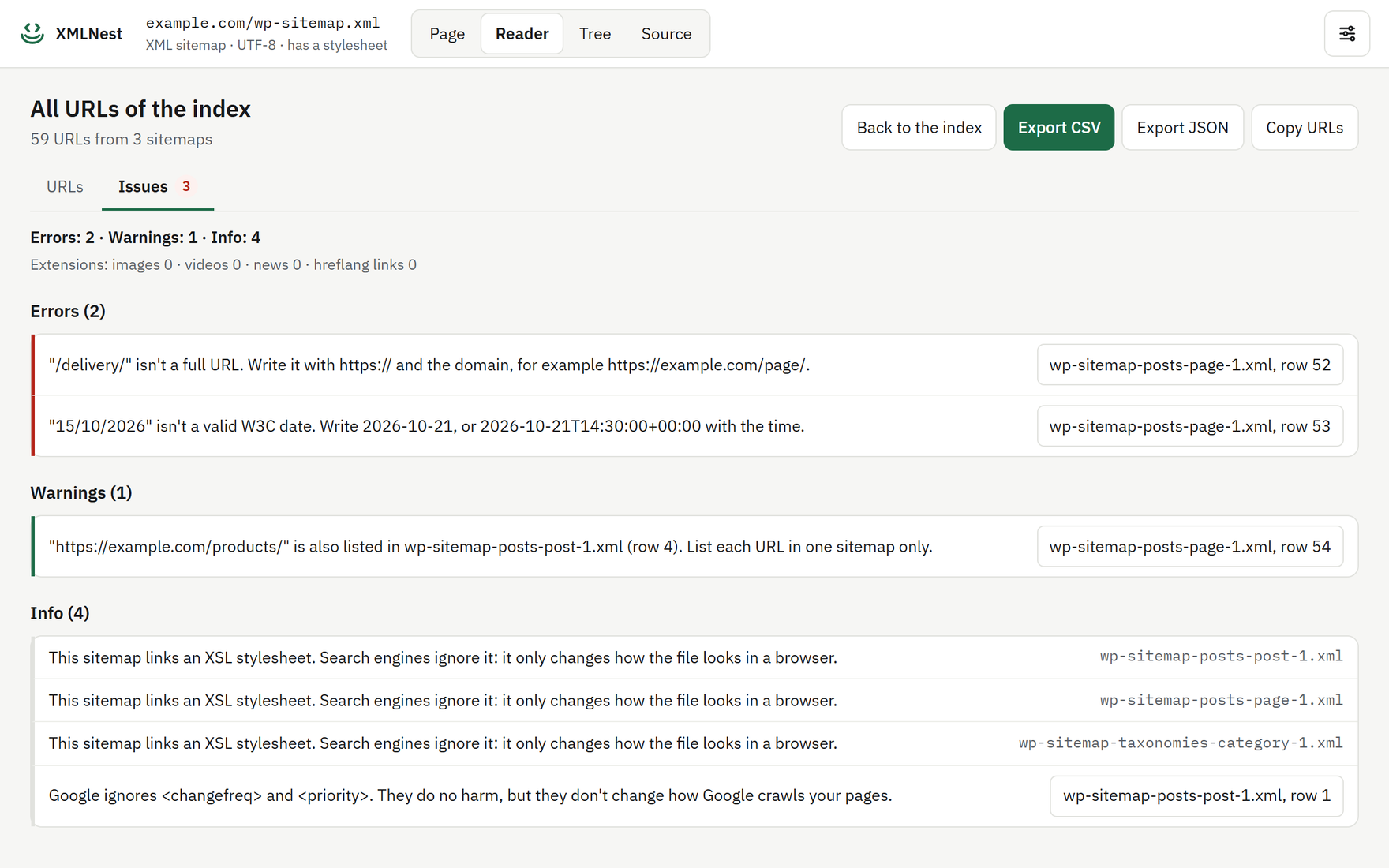The image size is (1389, 868).
Task: Export the URLs as CSV
Action: 1058,127
